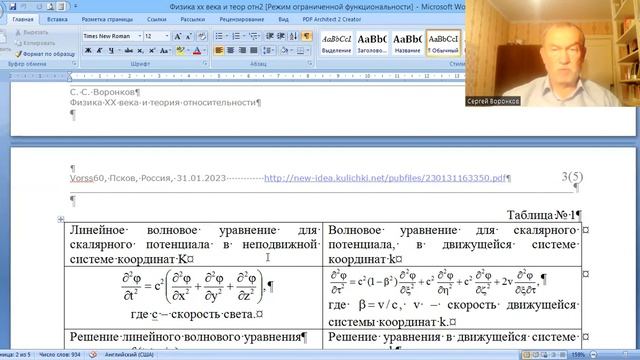The height and width of the screenshot is (360, 640).
Task: Create a multilevel list
Action: [x=253, y=36]
